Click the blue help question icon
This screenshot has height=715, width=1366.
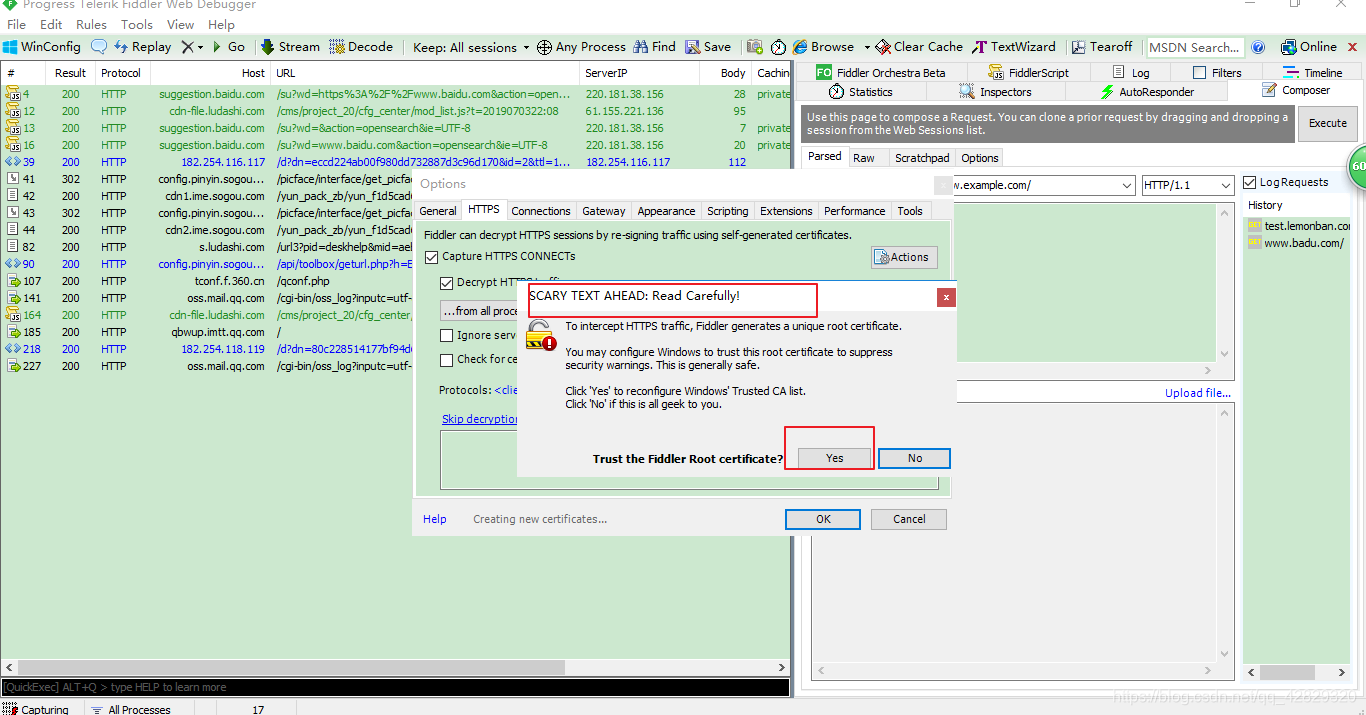point(1258,47)
